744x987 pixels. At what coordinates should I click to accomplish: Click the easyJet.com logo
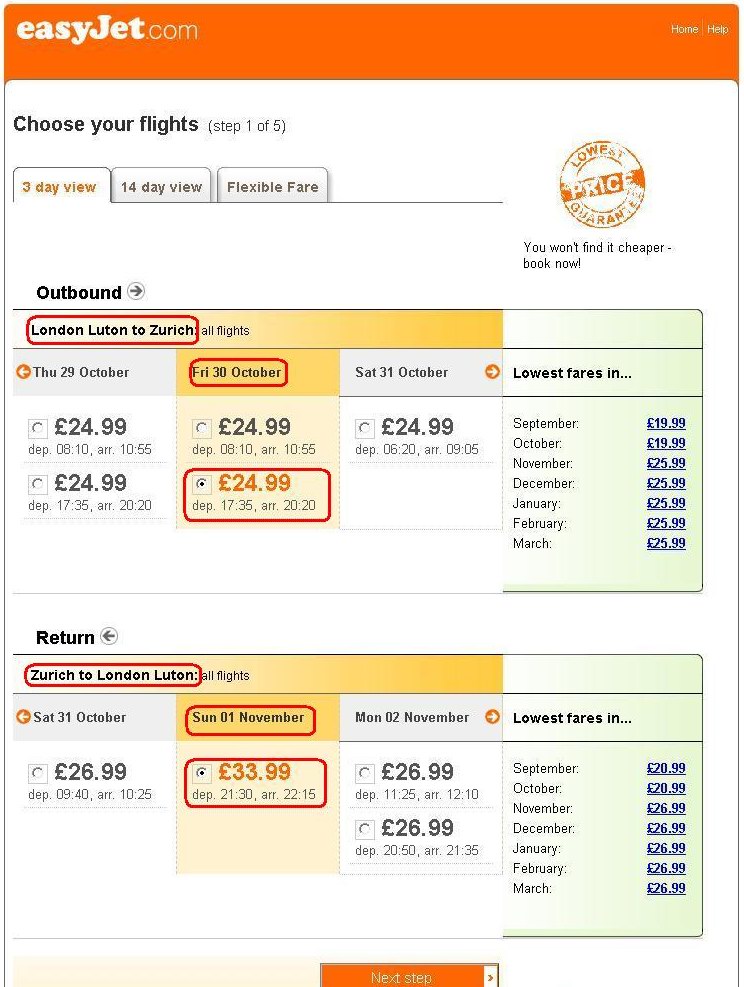click(x=107, y=30)
